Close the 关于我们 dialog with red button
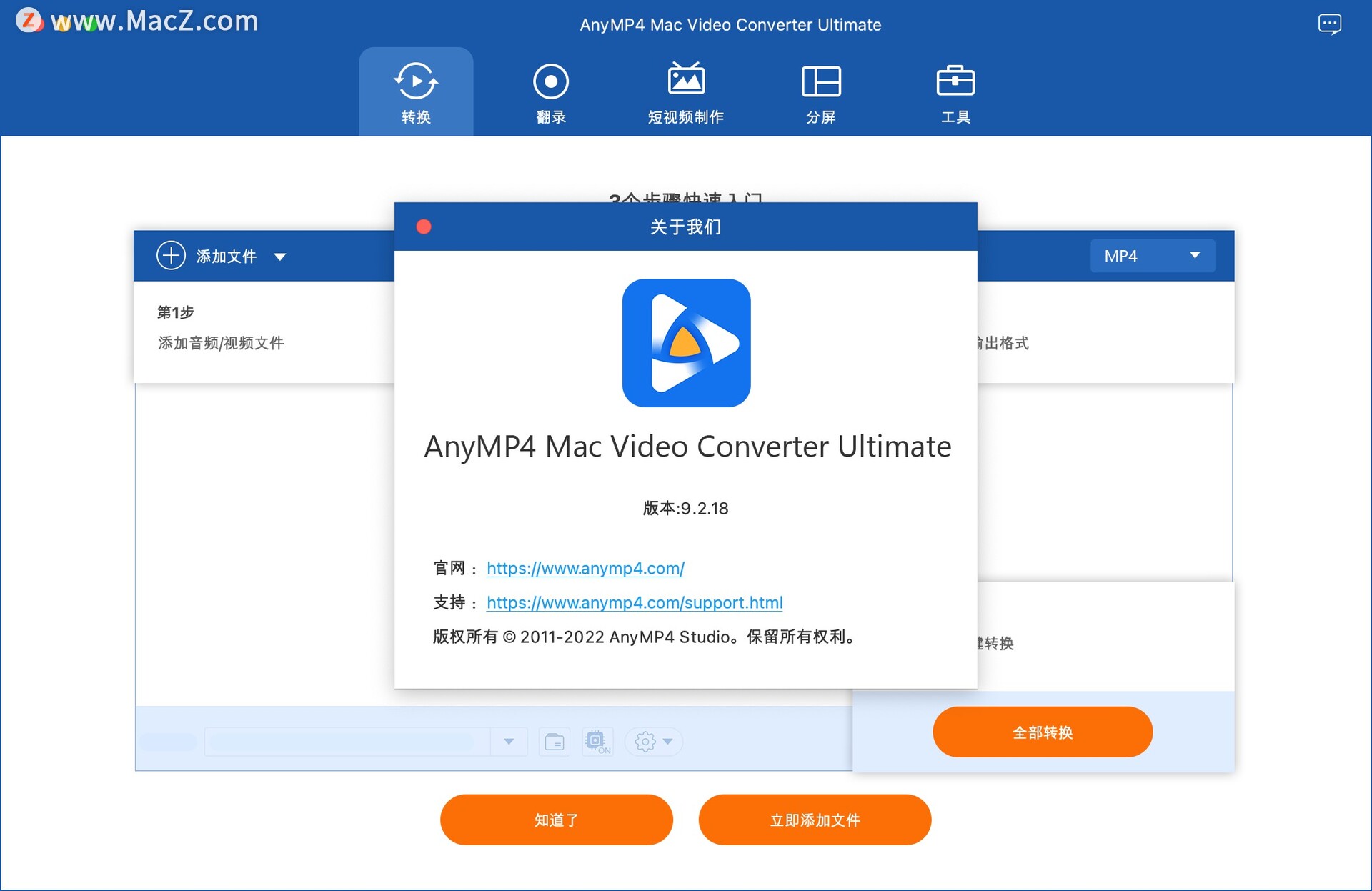This screenshot has width=1372, height=891. 424,227
